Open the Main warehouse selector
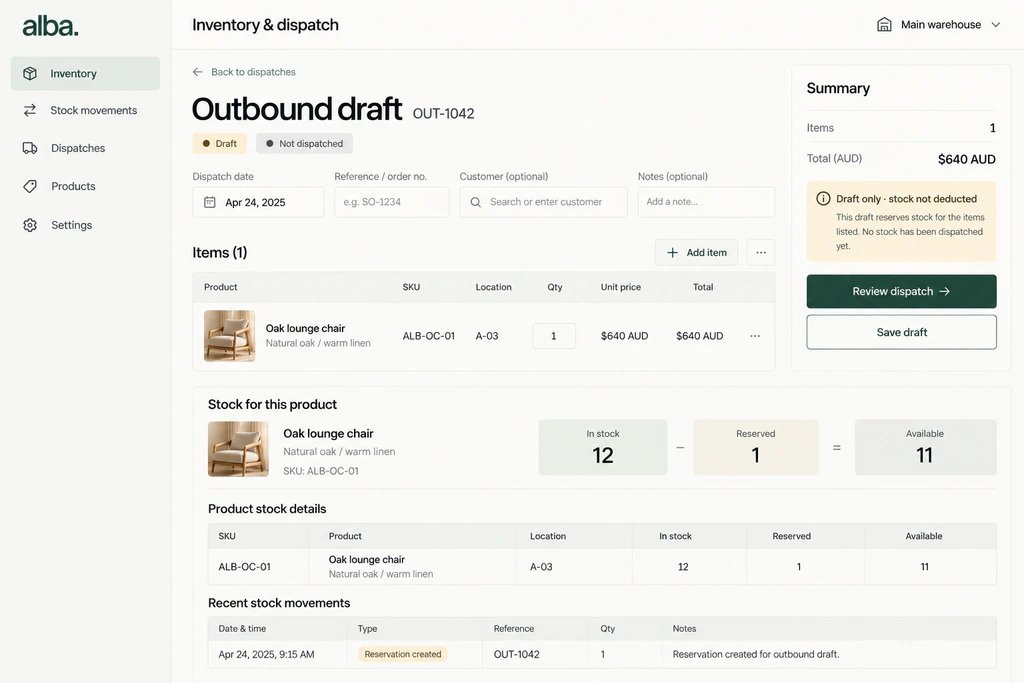Image resolution: width=1024 pixels, height=683 pixels. [x=938, y=25]
